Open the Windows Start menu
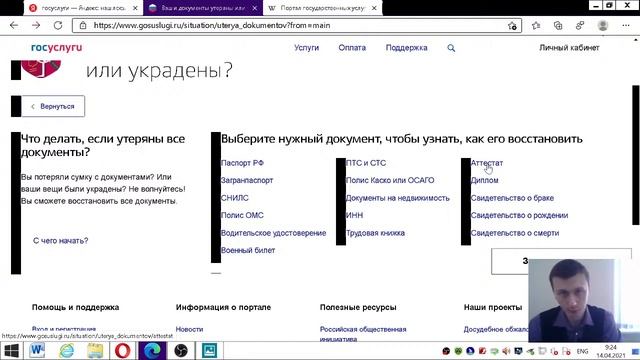This screenshot has height=360, width=640. pyautogui.click(x=11, y=351)
